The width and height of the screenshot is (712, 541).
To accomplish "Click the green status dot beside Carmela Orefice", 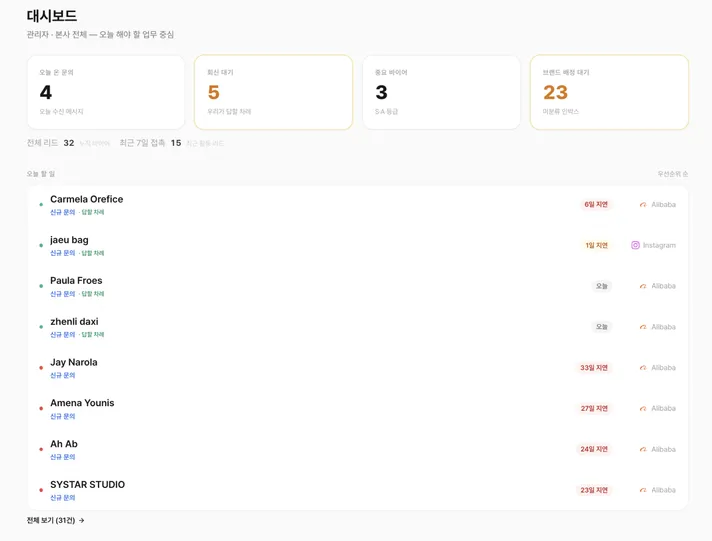I will [x=41, y=205].
